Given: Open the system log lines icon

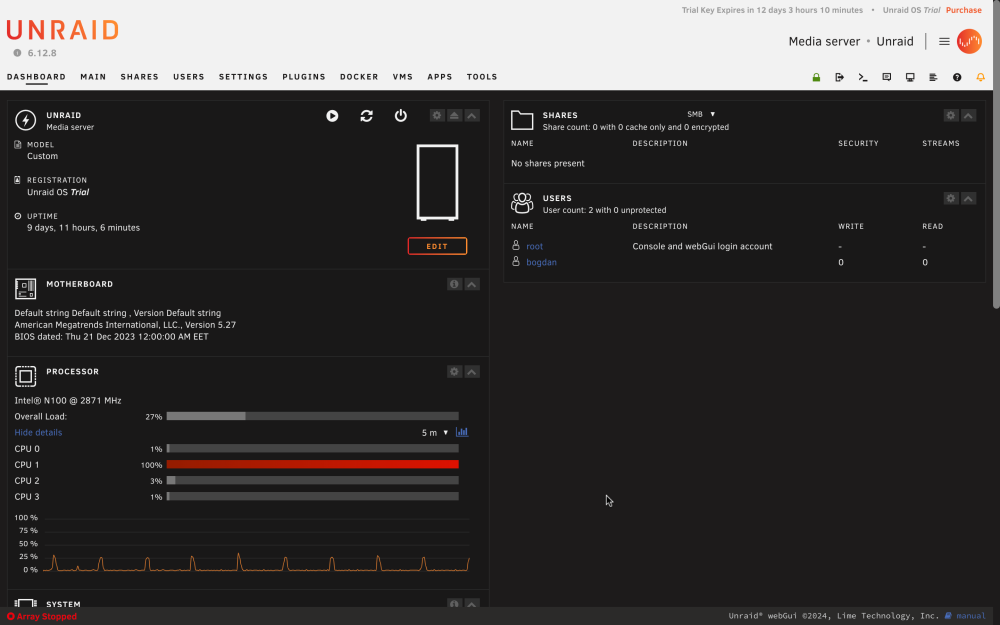Looking at the screenshot, I should pos(934,77).
